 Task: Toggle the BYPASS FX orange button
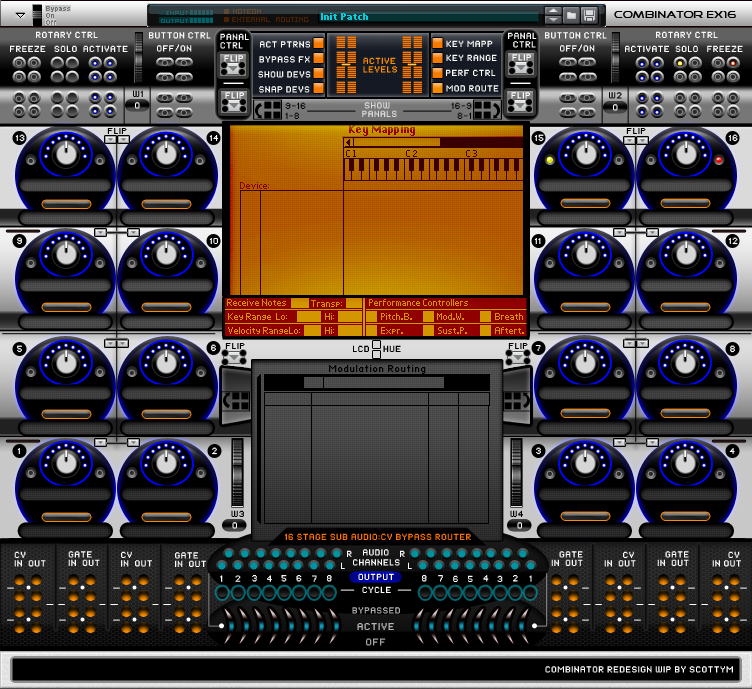pyautogui.click(x=318, y=58)
